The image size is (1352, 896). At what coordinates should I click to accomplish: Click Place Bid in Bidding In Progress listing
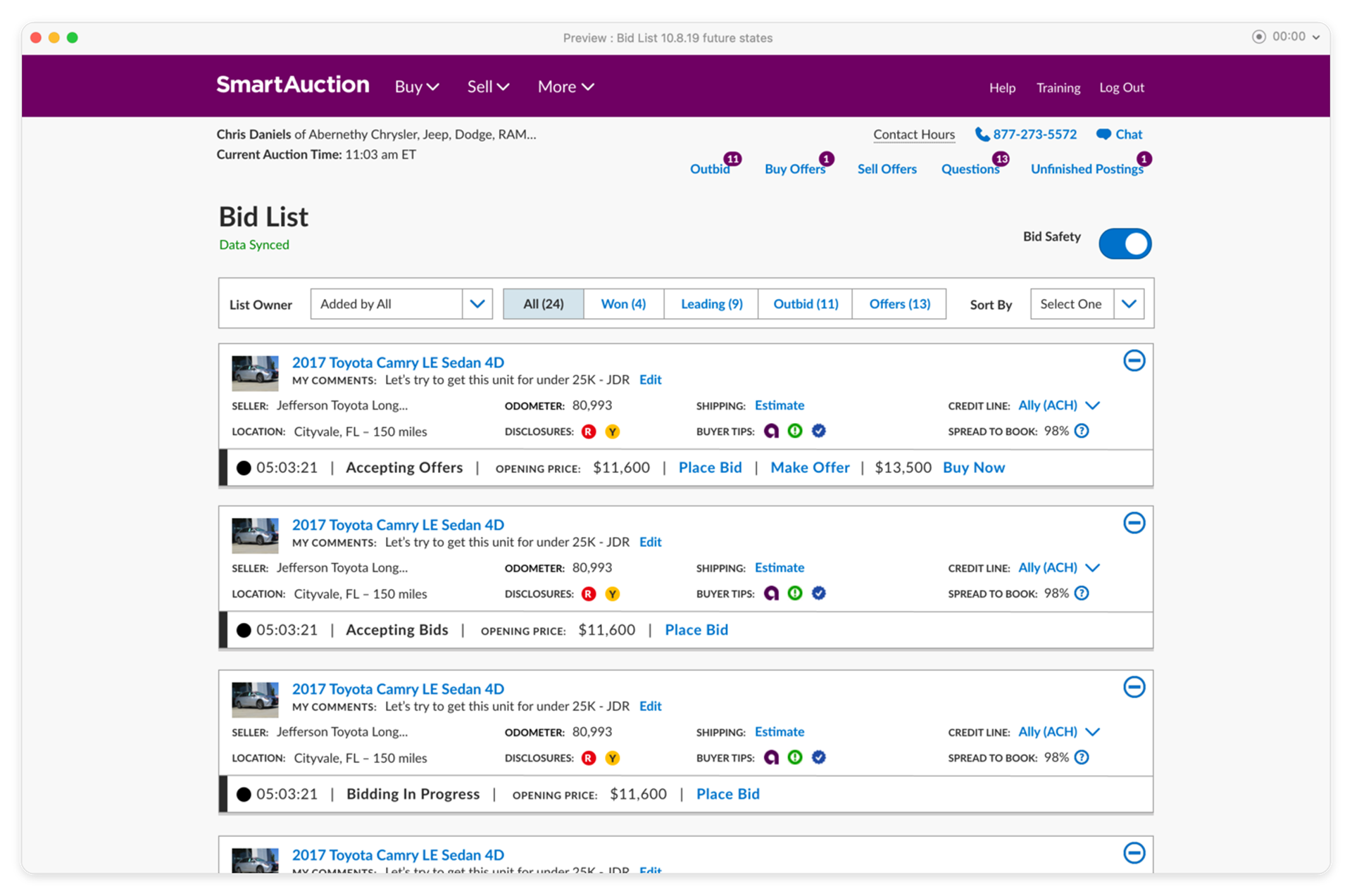(727, 794)
